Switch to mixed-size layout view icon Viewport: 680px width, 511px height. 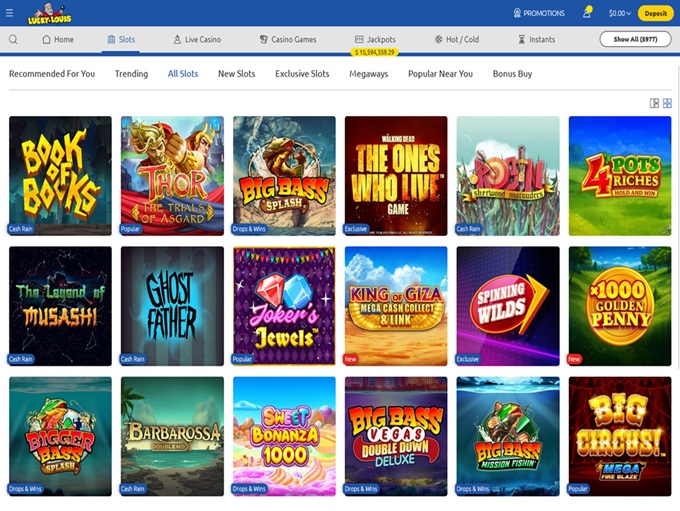point(654,103)
